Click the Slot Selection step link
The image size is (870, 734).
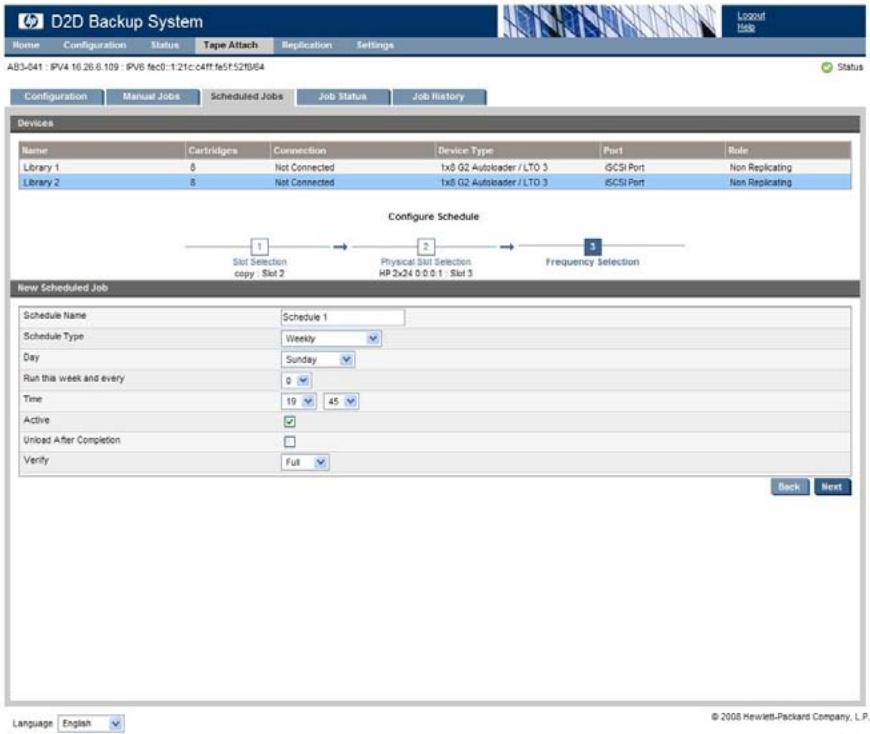260,262
